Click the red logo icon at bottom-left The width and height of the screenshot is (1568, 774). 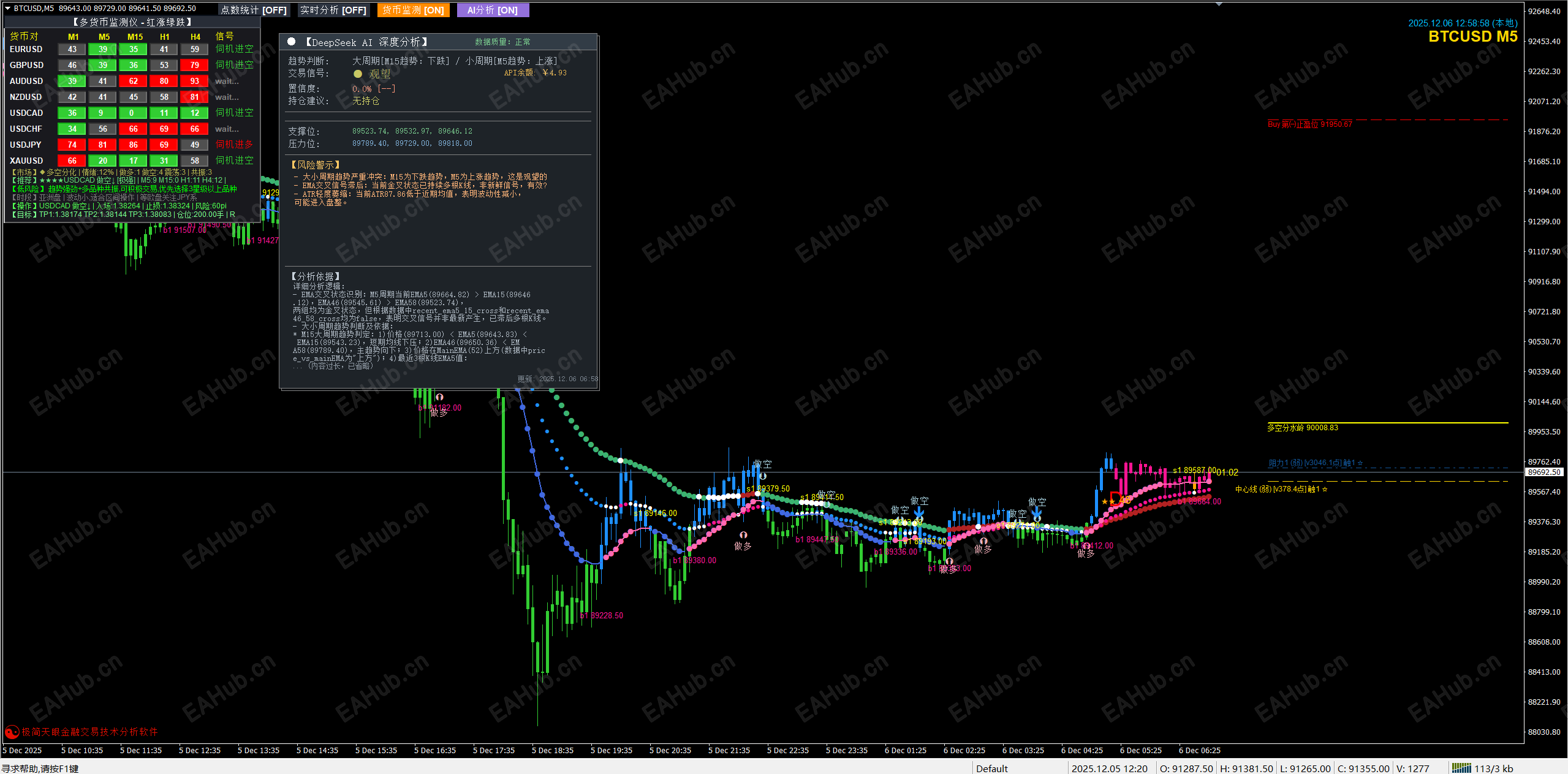click(12, 732)
